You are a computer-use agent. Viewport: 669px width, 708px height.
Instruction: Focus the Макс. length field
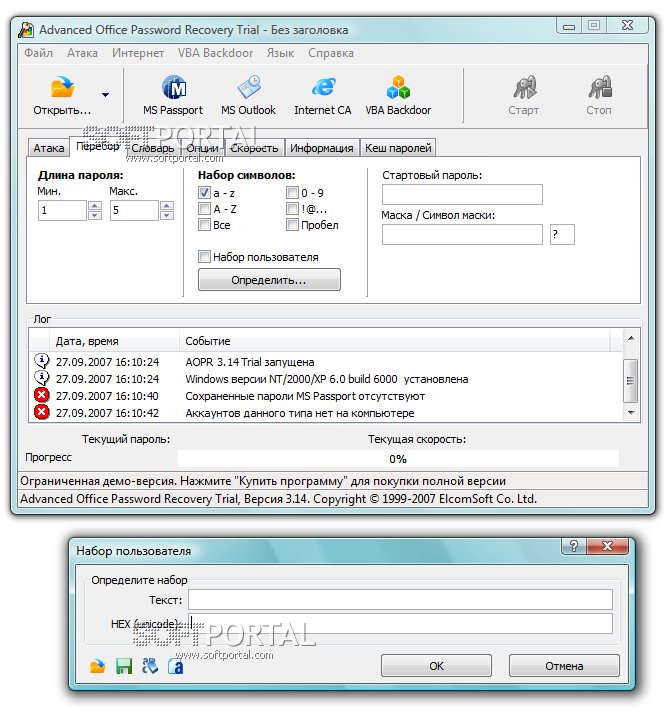(135, 210)
